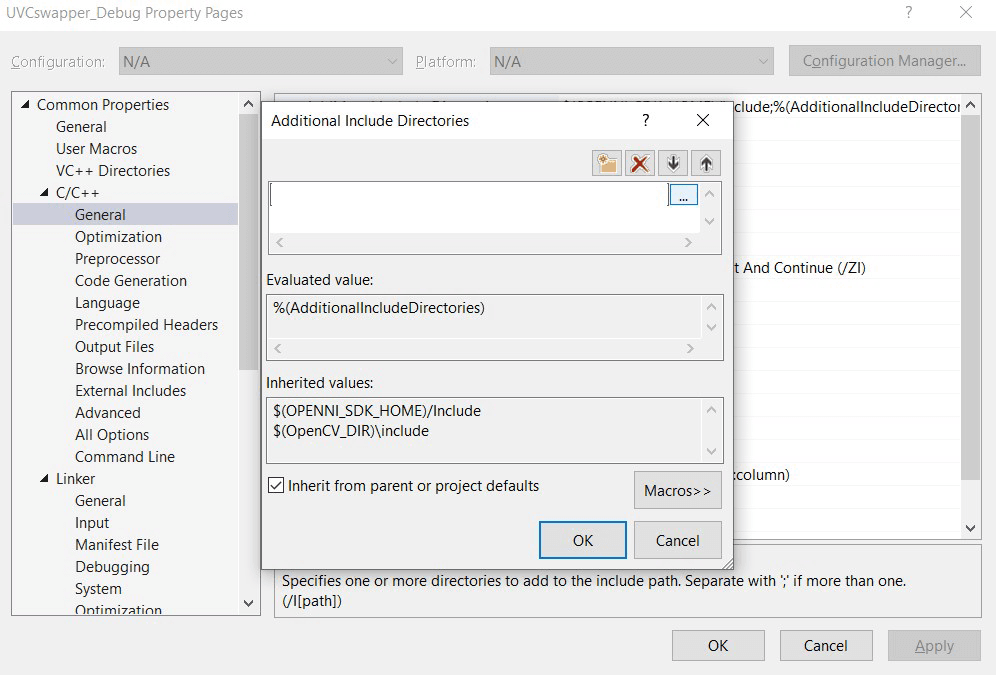
Task: Click OK in the Property Pages window
Action: 718,646
